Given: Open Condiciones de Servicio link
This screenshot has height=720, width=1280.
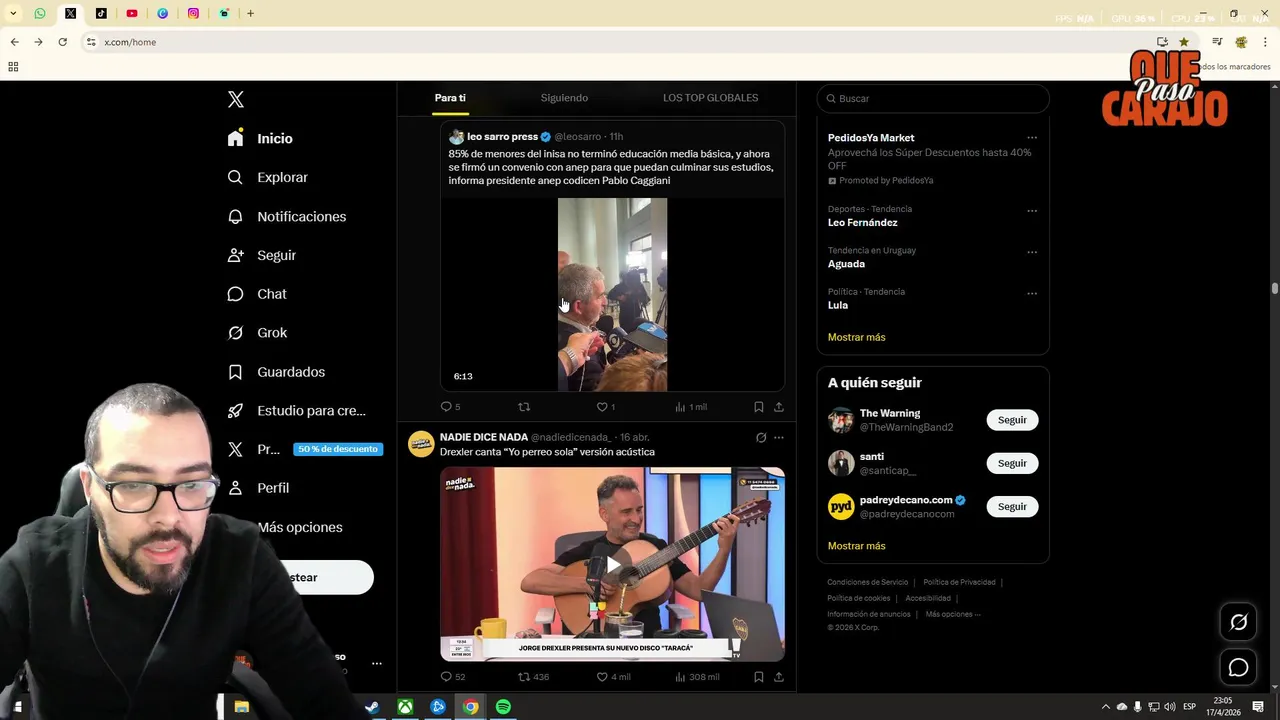Looking at the screenshot, I should tap(867, 582).
